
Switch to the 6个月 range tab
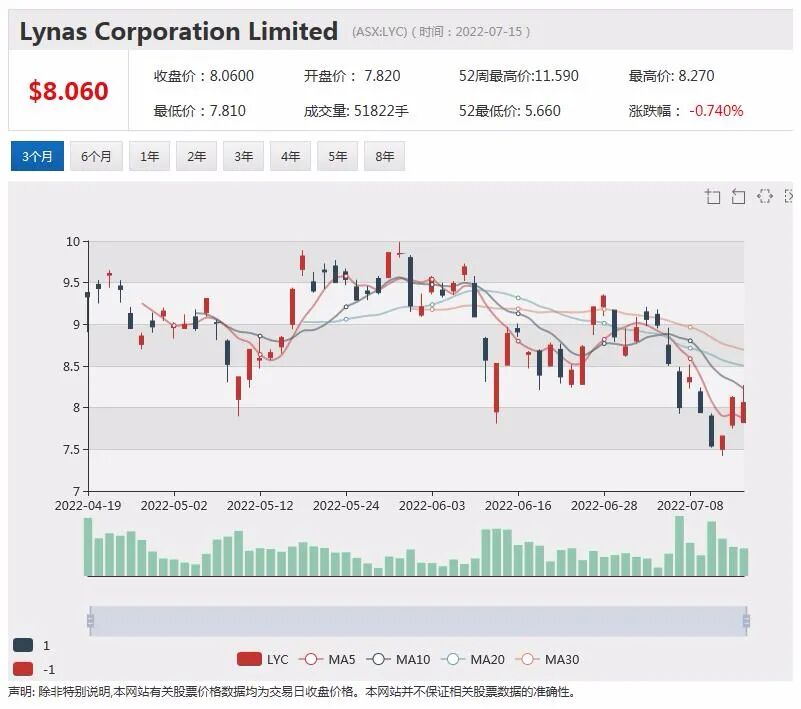click(x=96, y=156)
